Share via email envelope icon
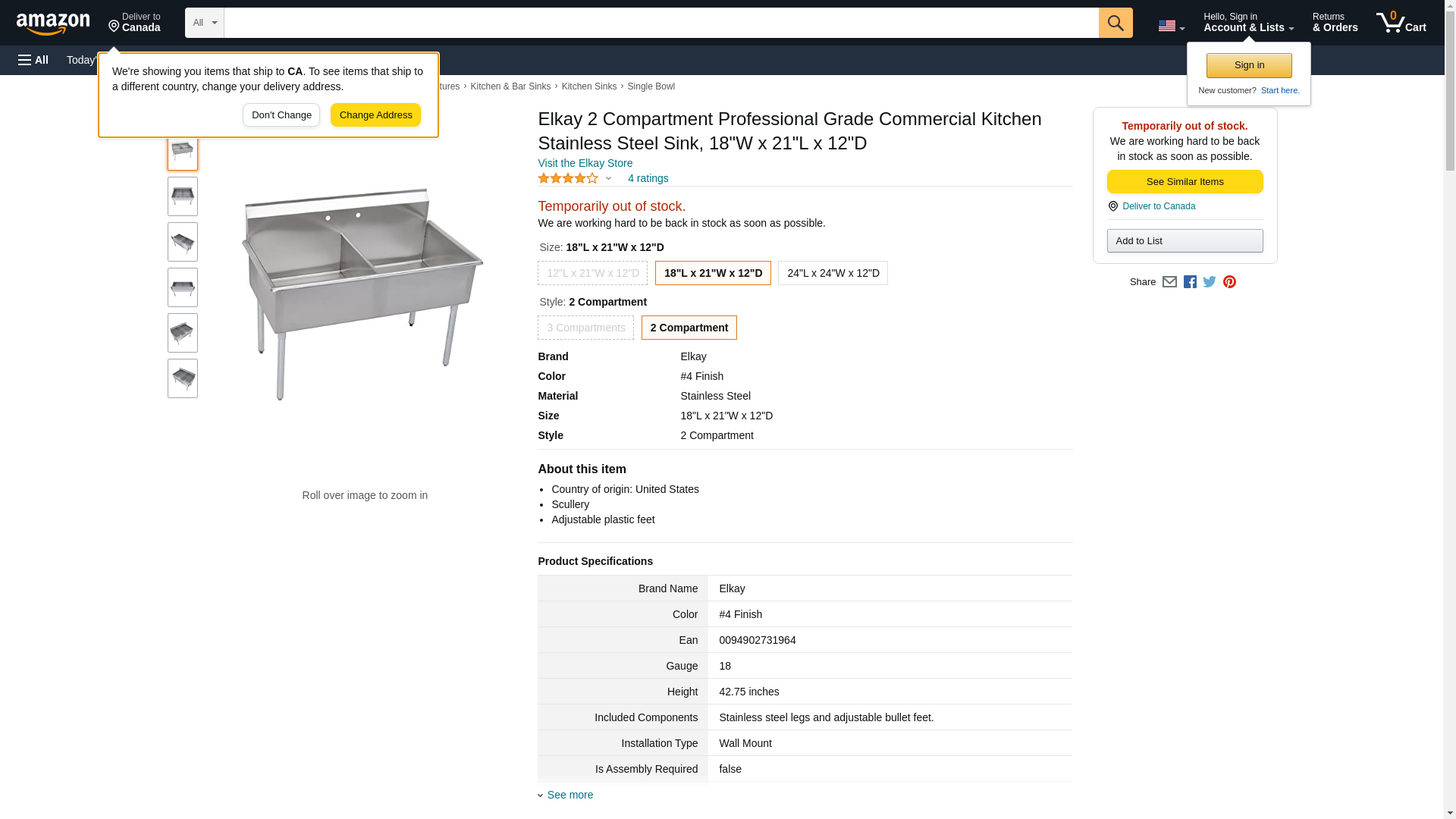The height and width of the screenshot is (819, 1456). click(1169, 282)
